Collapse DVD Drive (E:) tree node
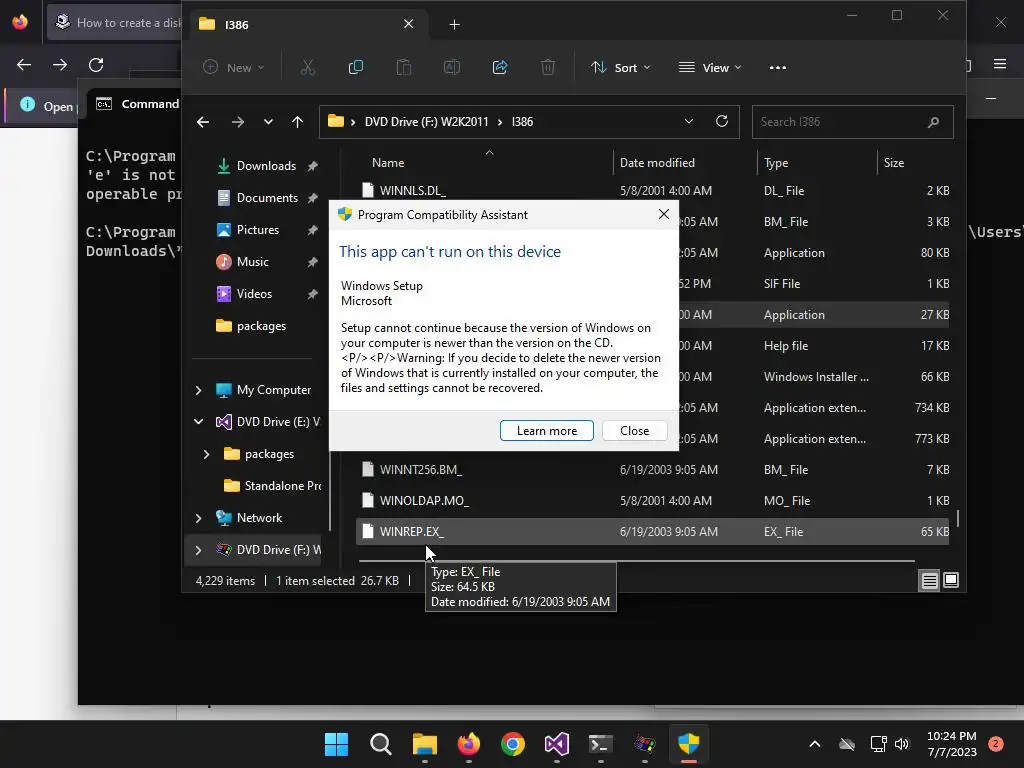Image resolution: width=1024 pixels, height=768 pixels. tap(199, 422)
